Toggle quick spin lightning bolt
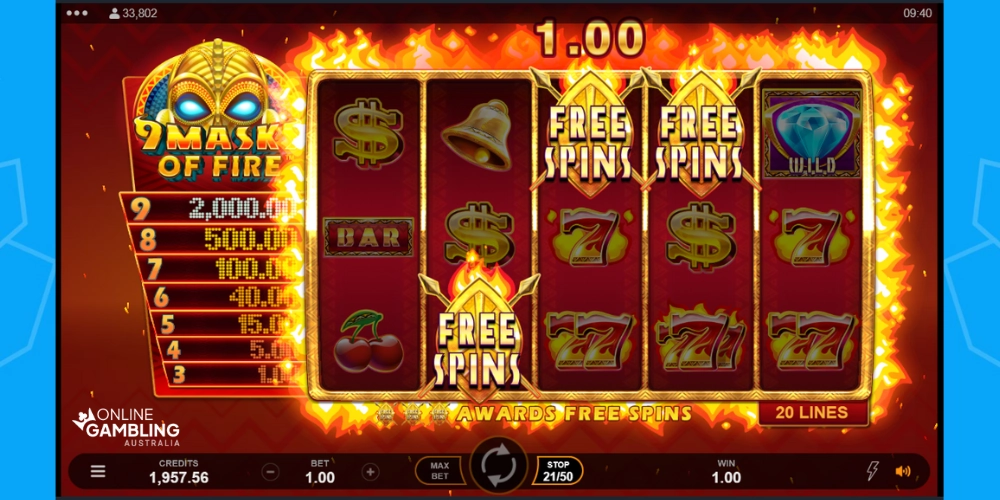 coord(872,471)
